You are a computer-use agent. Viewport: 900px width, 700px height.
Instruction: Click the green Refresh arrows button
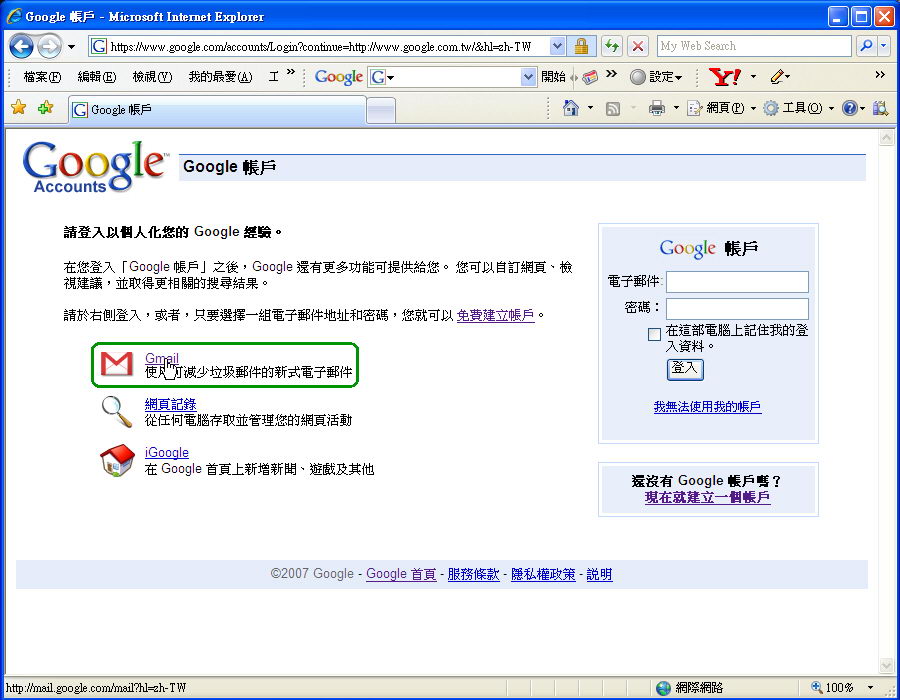click(612, 46)
